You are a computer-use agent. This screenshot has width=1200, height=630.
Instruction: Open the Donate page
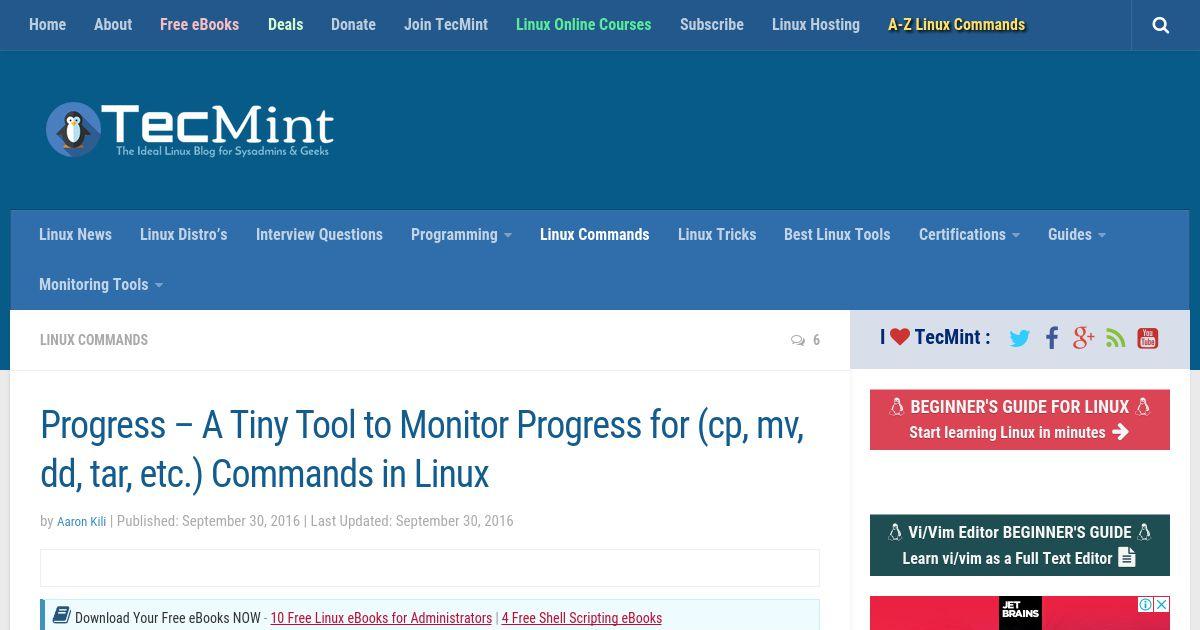[x=353, y=24]
